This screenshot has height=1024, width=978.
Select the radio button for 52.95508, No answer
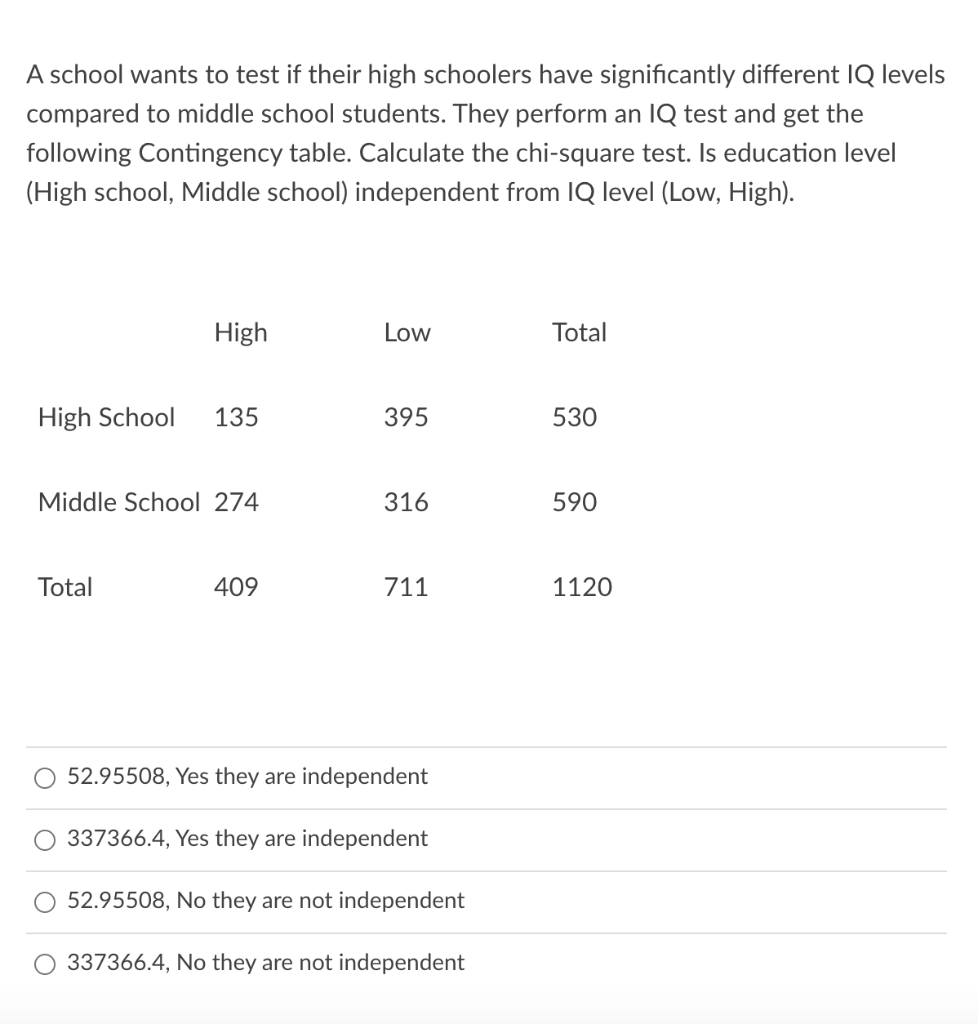click(x=44, y=901)
